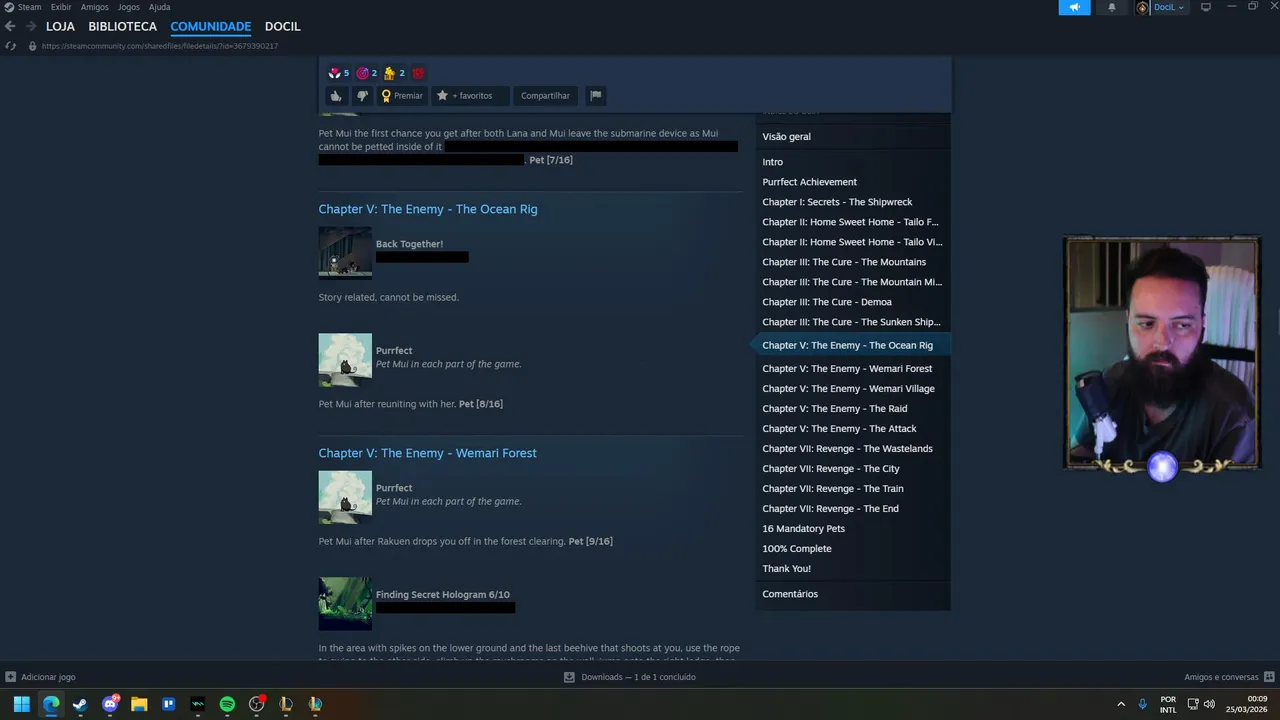The width and height of the screenshot is (1280, 720).
Task: Jump to Chapter I: Secrets - The Shipwreck
Action: click(837, 202)
